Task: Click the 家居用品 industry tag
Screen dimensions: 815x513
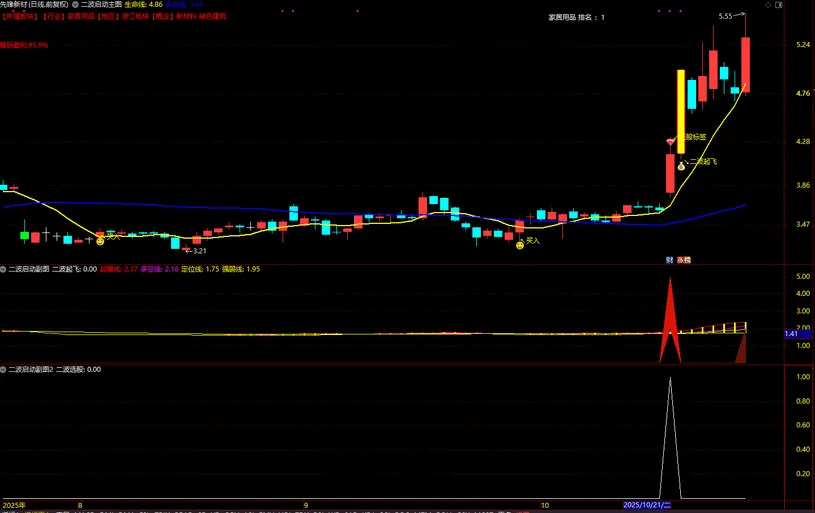Action: 81,16
